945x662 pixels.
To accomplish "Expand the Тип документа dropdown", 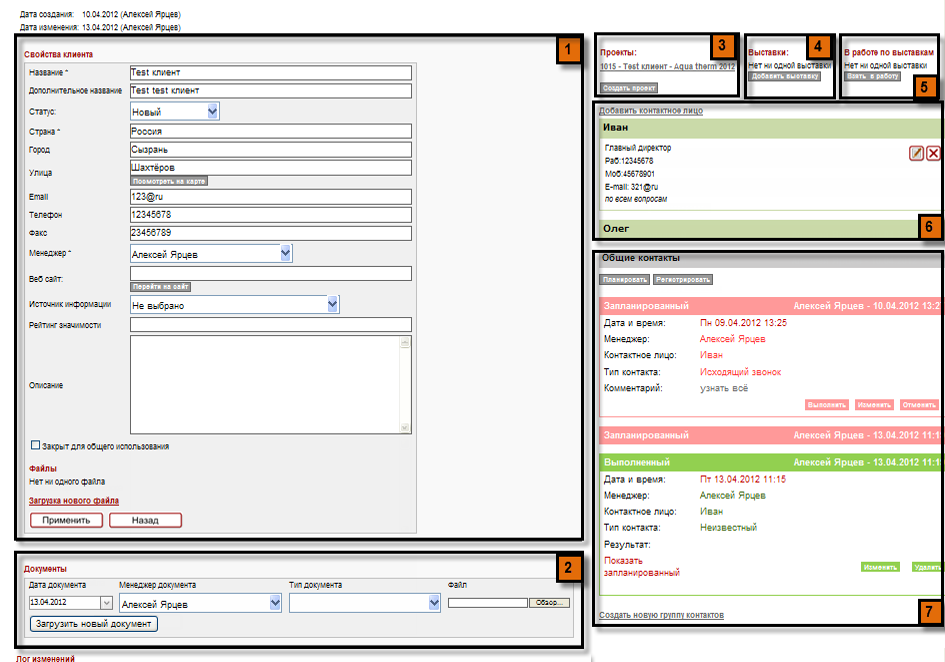I will [434, 603].
